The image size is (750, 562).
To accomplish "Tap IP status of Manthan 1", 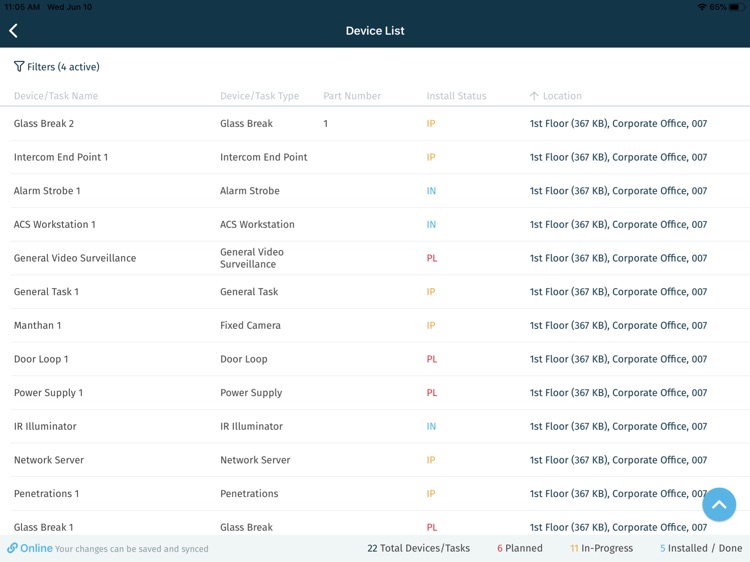I will 431,325.
